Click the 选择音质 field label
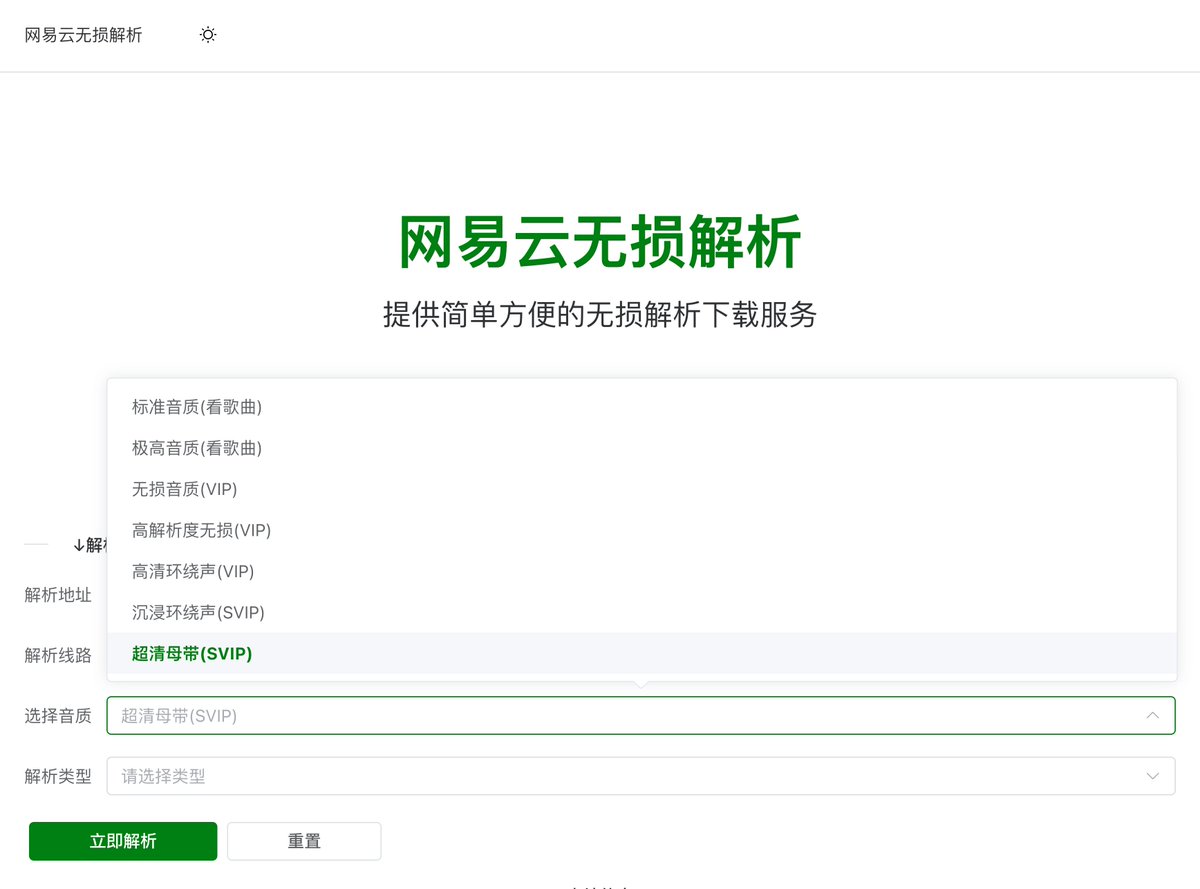The image size is (1200, 889). pyautogui.click(x=58, y=716)
